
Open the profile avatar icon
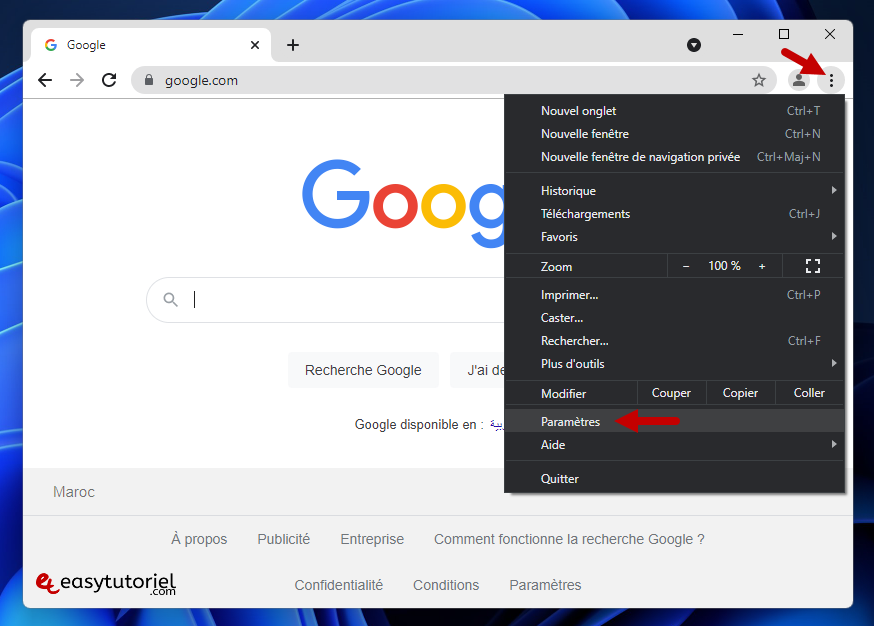(x=799, y=80)
